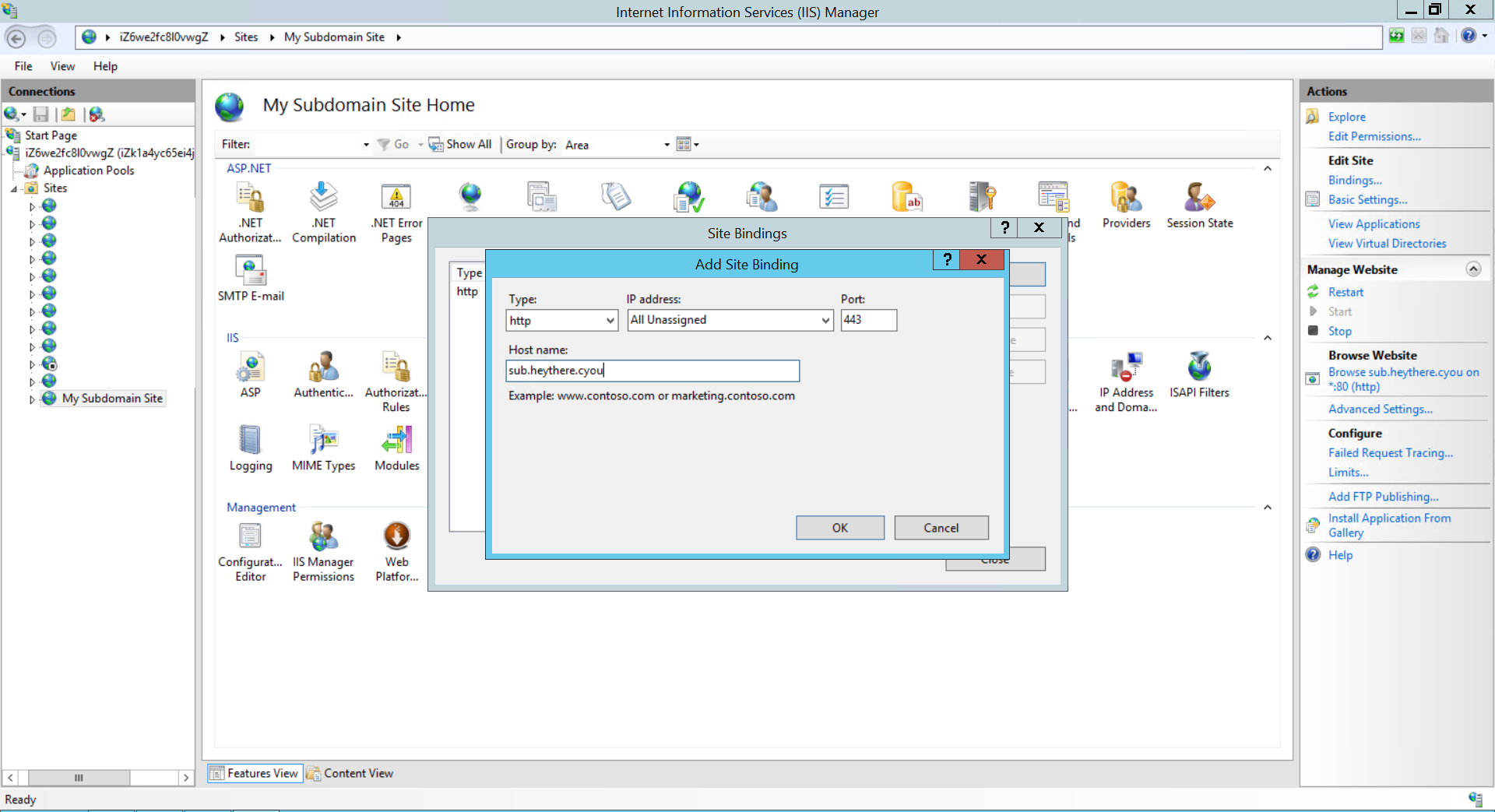
Task: Open the .NET Compilation feature
Action: point(324,213)
